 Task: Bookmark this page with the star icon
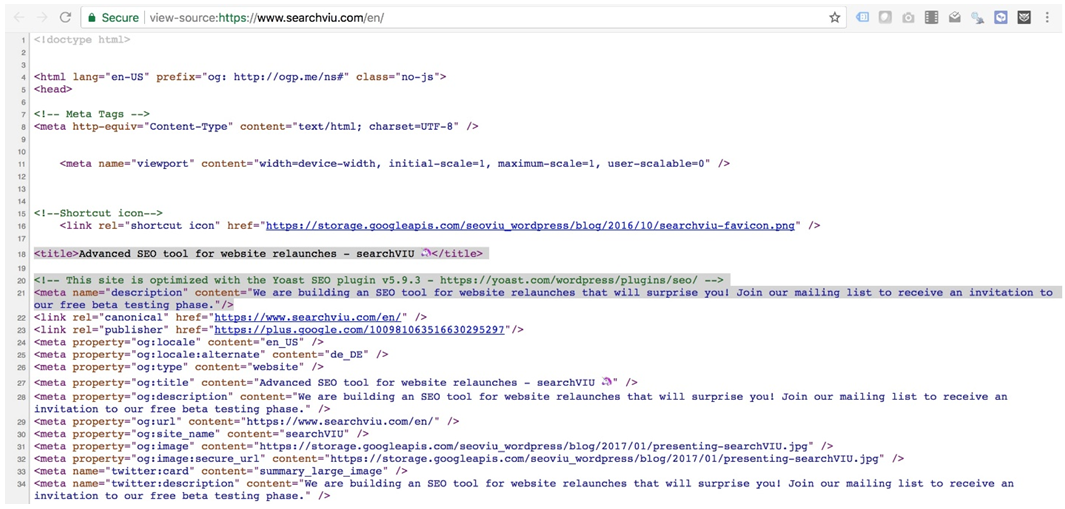(x=835, y=18)
